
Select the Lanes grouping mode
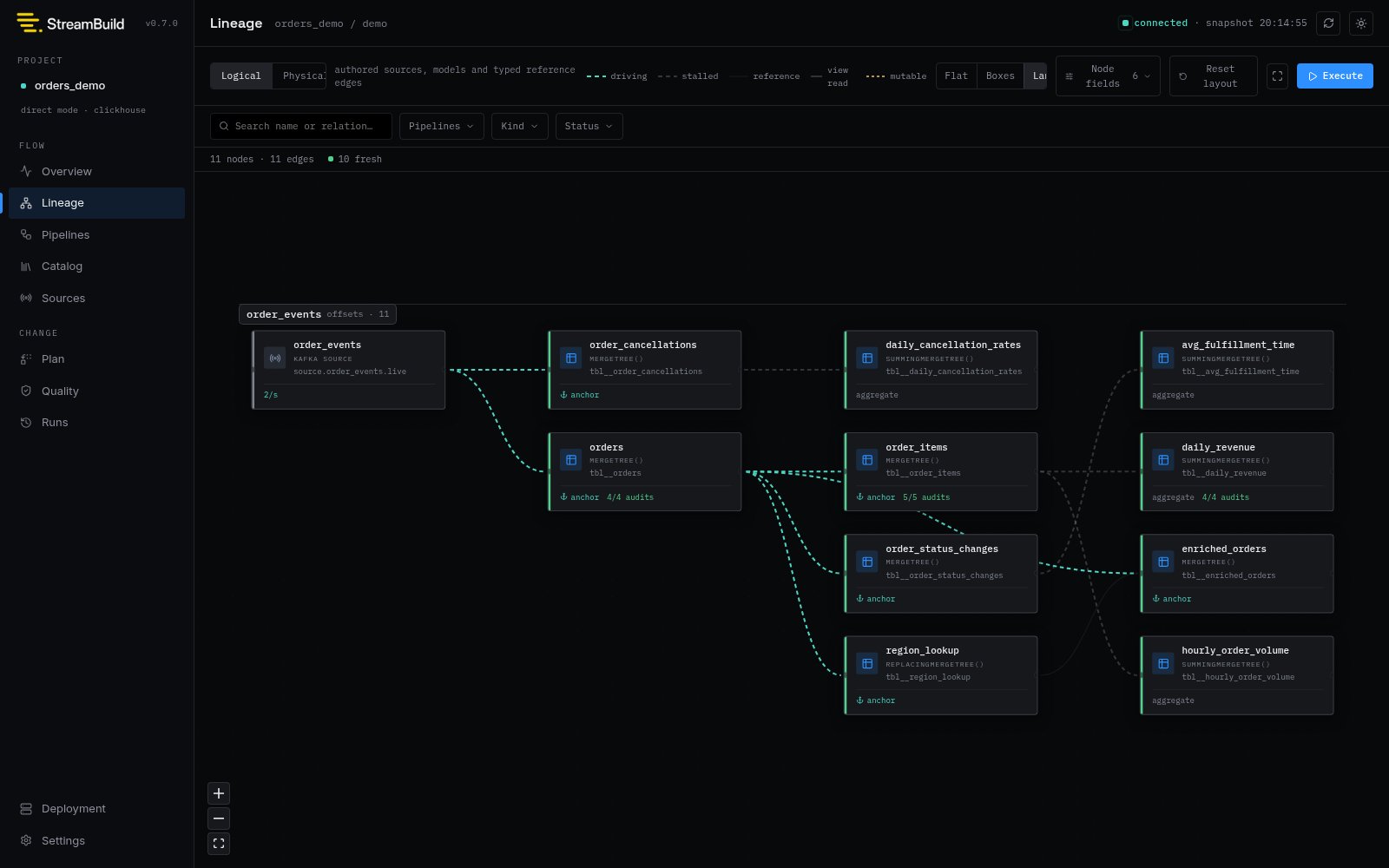pos(1036,76)
